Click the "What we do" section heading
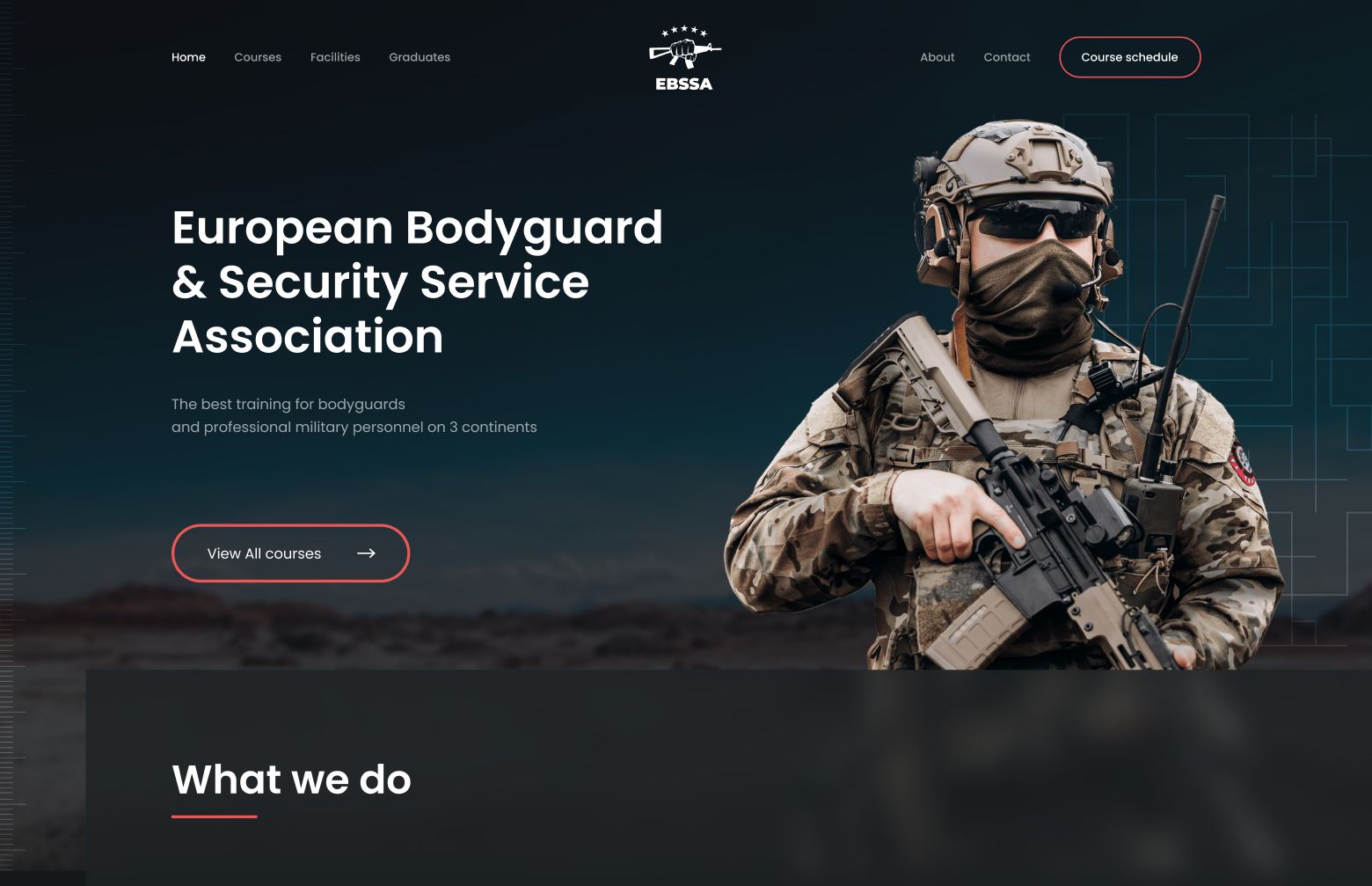The height and width of the screenshot is (886, 1372). pyautogui.click(x=291, y=780)
